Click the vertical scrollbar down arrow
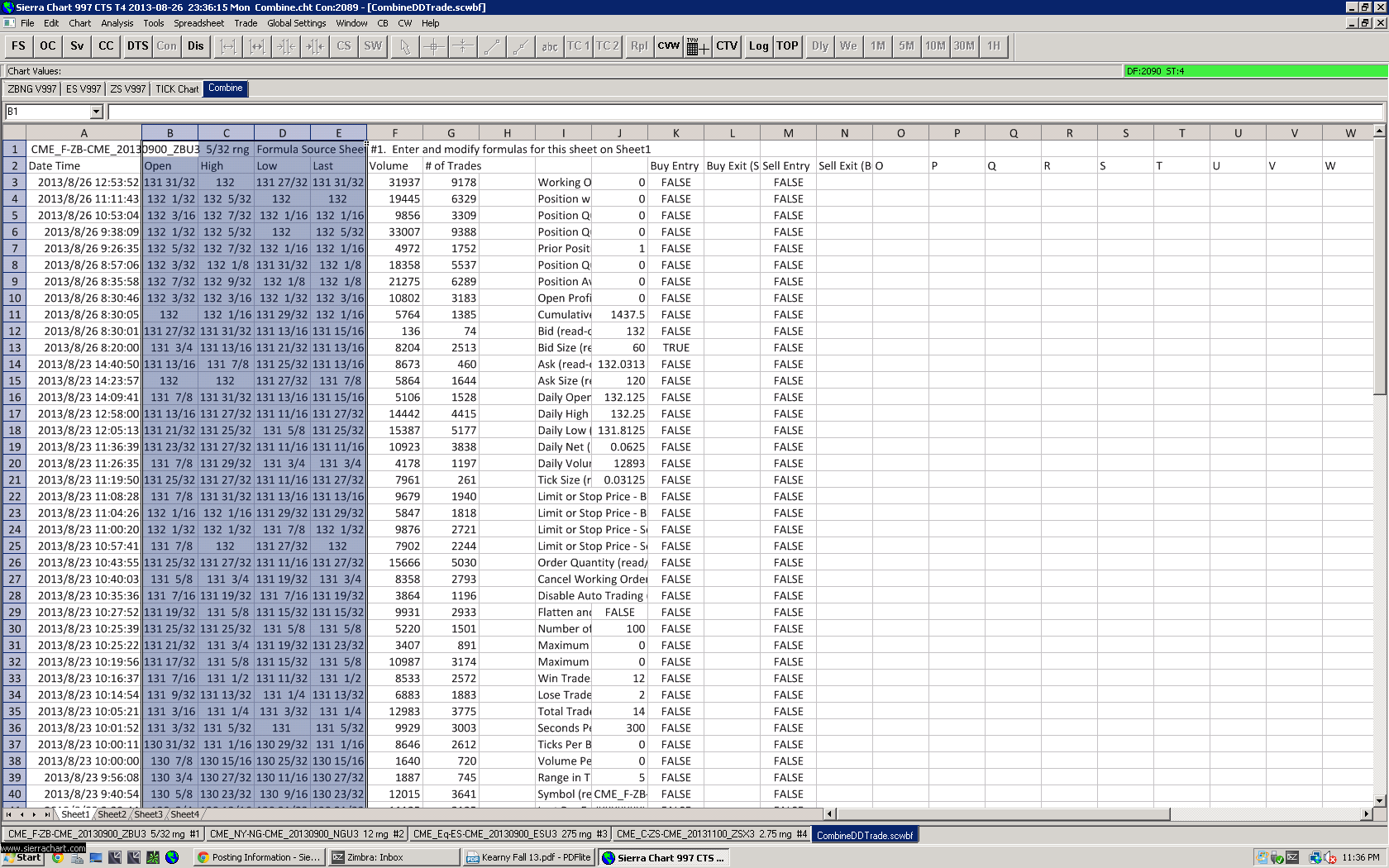Viewport: 1389px width, 868px height. [1378, 800]
